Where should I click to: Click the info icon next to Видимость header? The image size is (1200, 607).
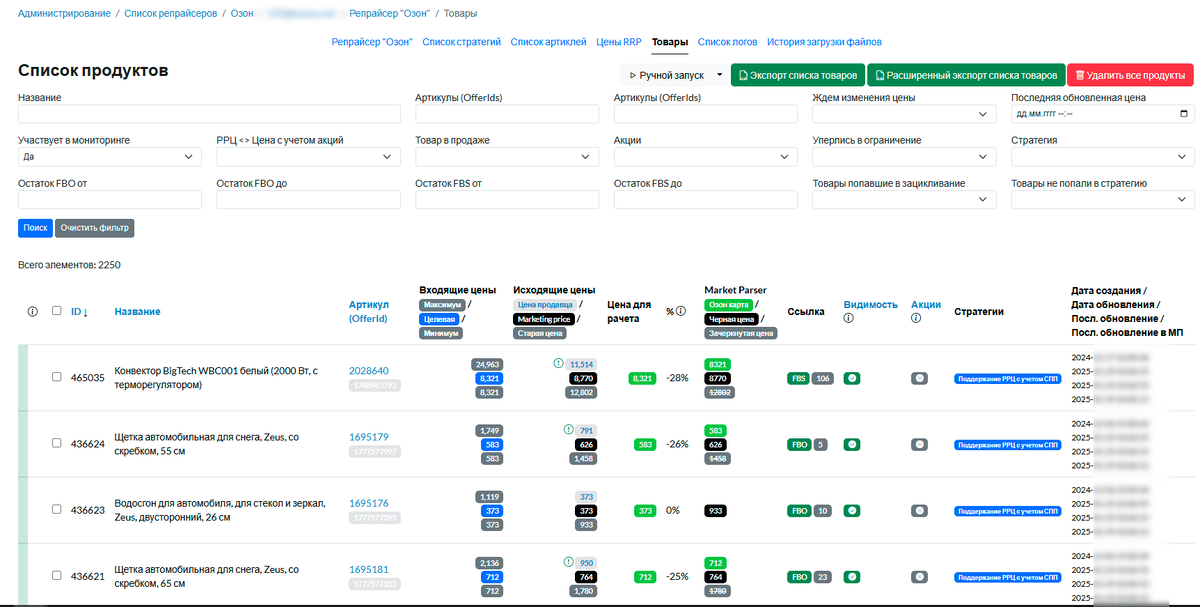pyautogui.click(x=848, y=318)
